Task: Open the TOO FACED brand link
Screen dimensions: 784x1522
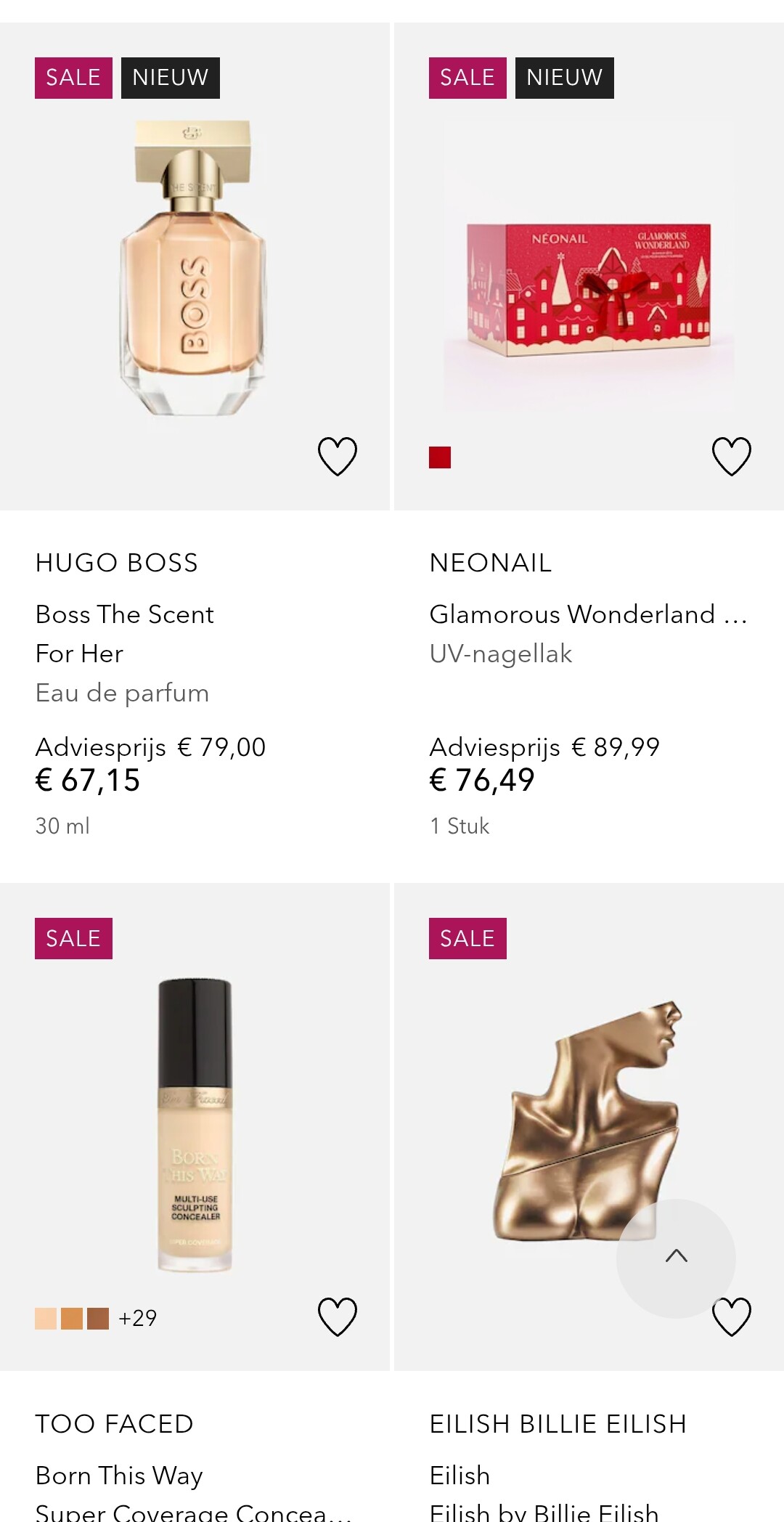Action: click(115, 1424)
